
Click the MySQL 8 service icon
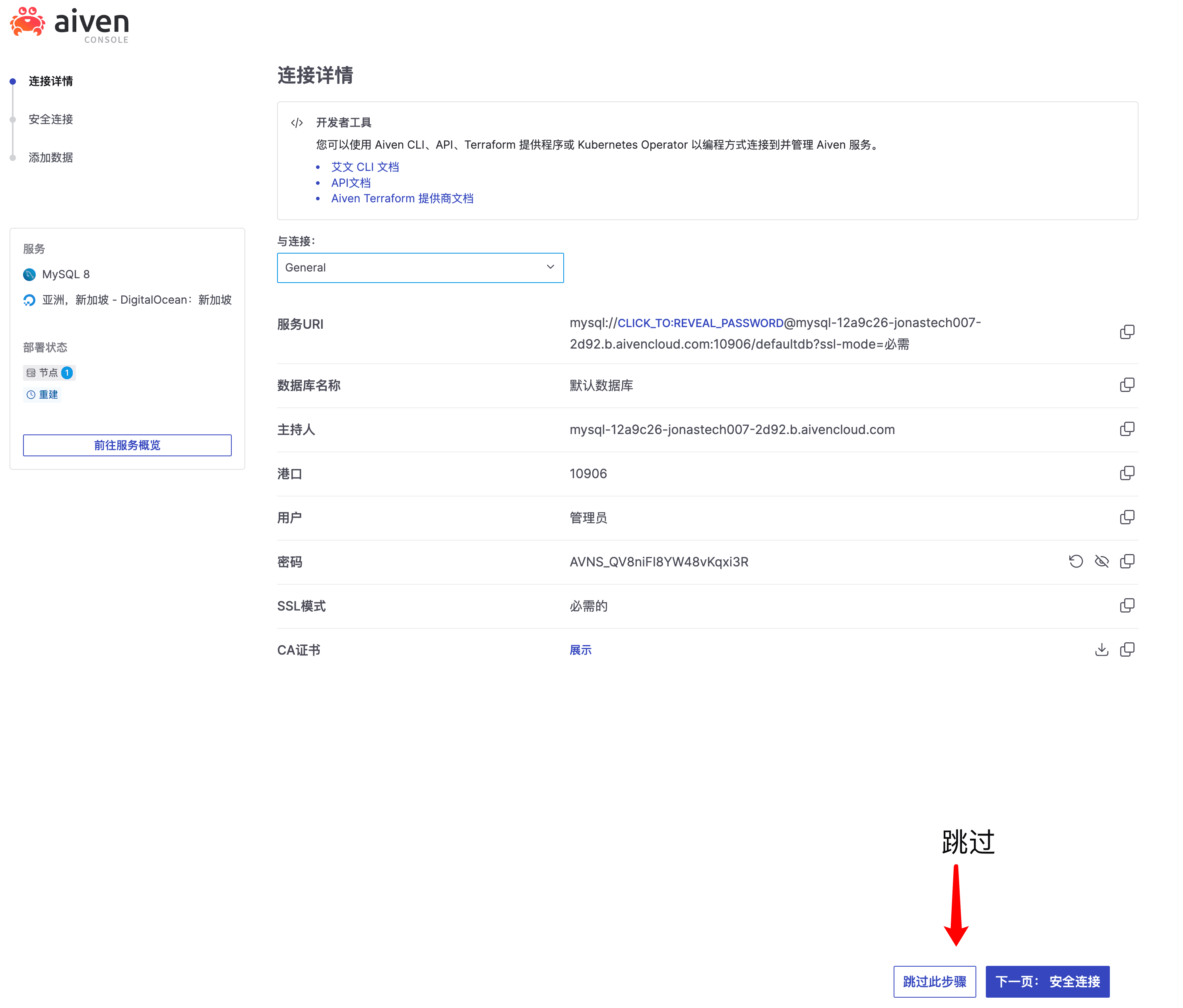tap(29, 275)
